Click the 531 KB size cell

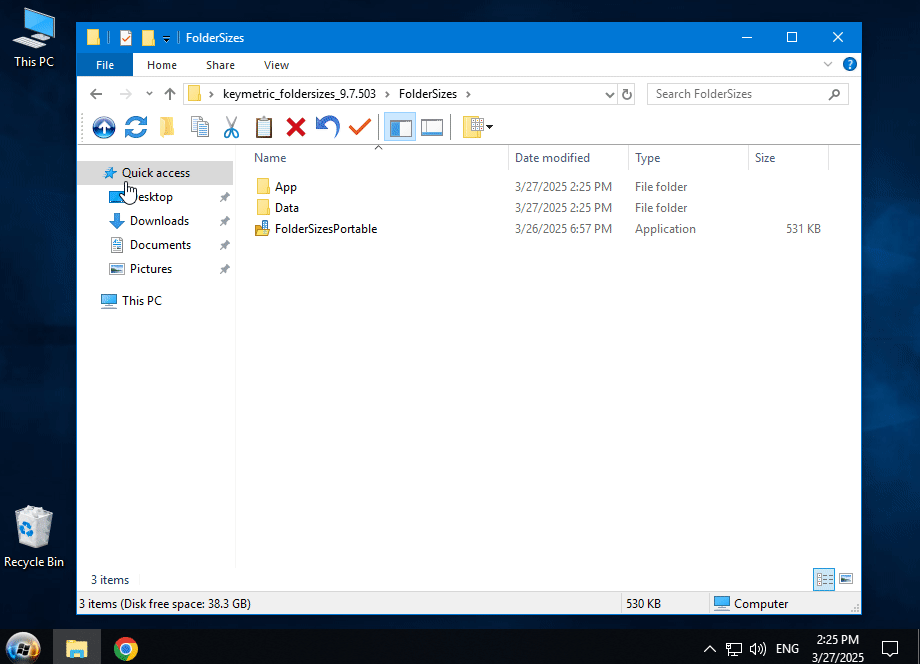(803, 229)
